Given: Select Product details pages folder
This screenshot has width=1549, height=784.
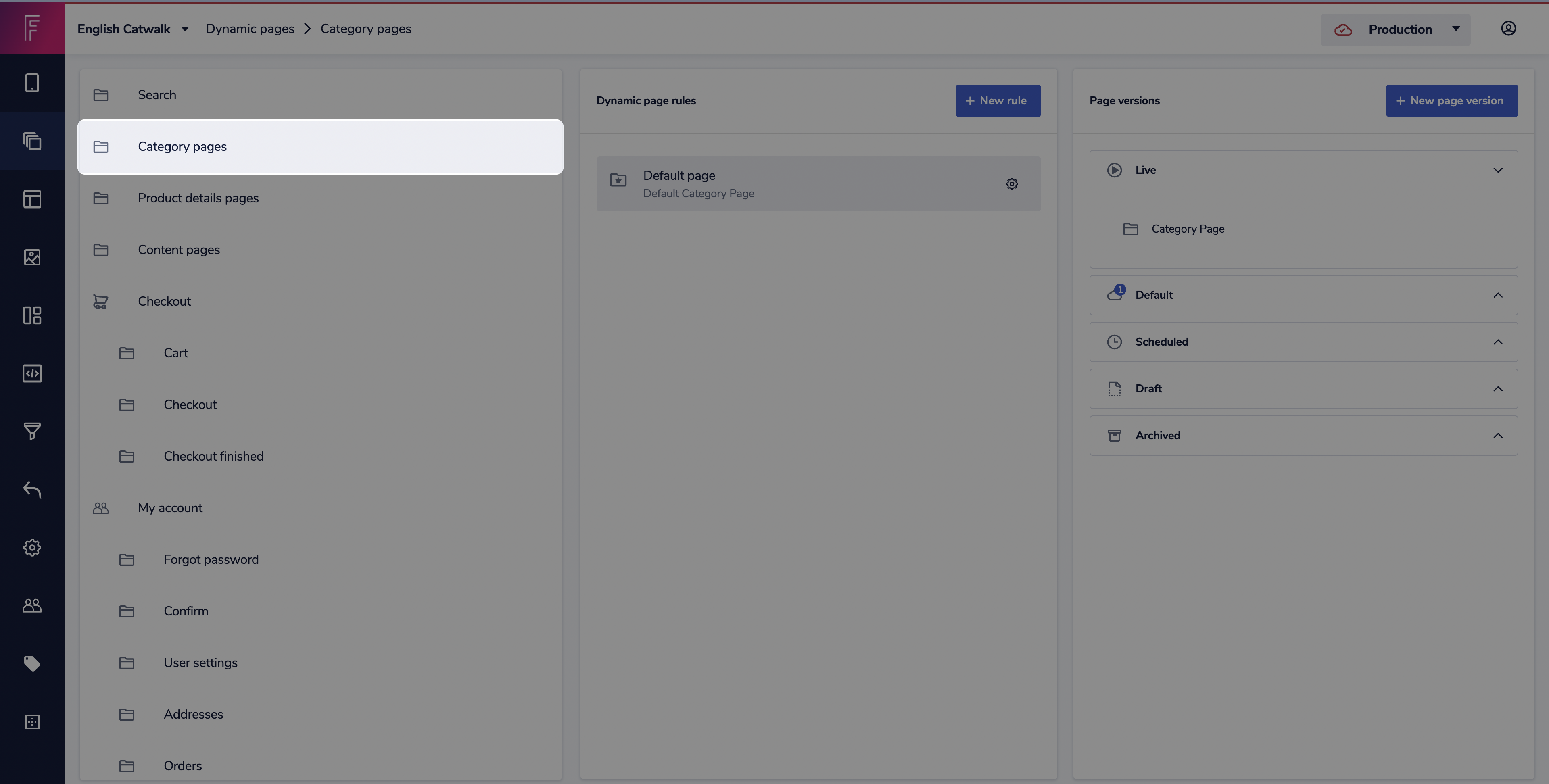Looking at the screenshot, I should (198, 198).
